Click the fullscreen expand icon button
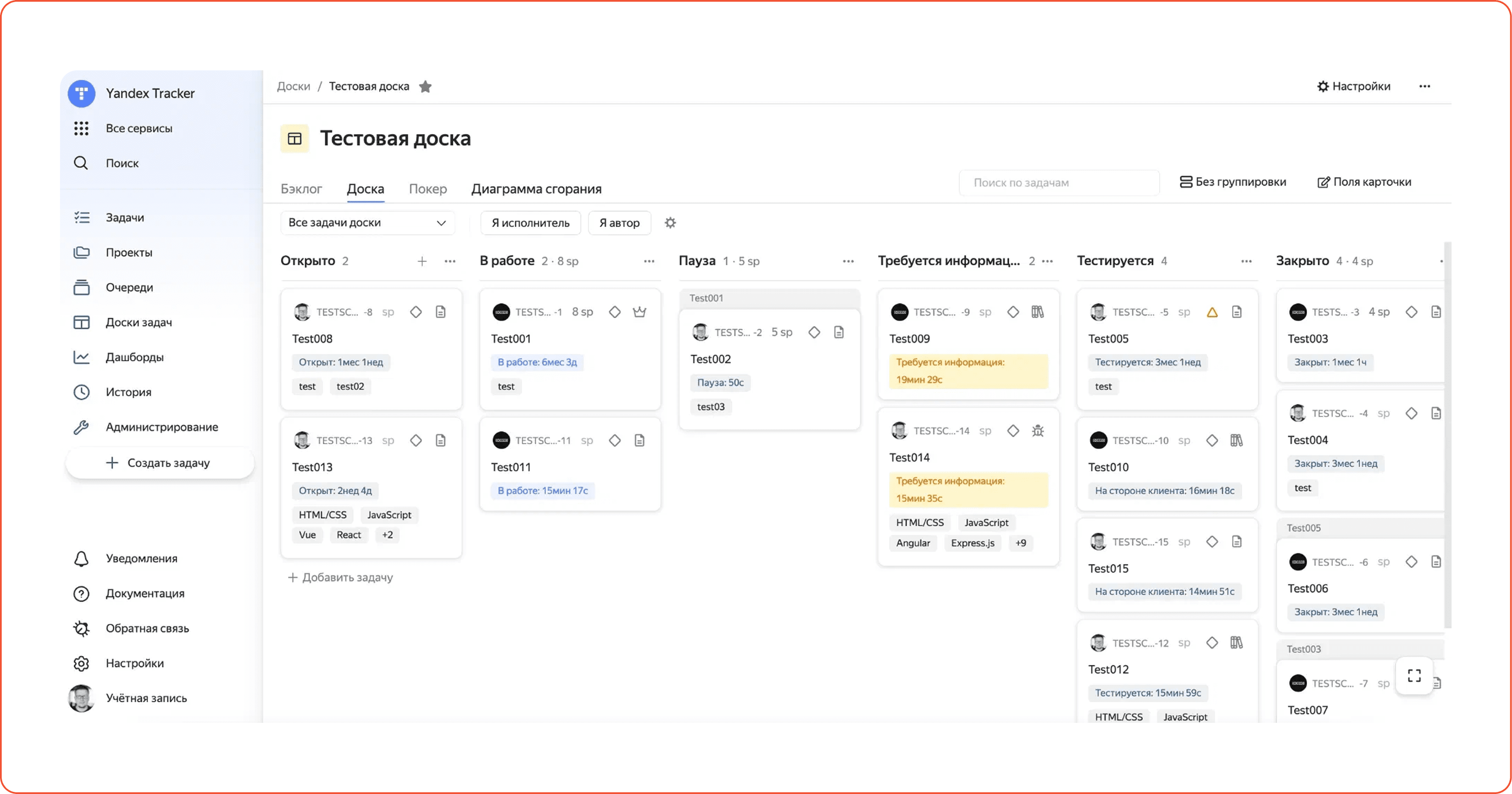Screen dimensions: 1512x794 coord(1415,676)
